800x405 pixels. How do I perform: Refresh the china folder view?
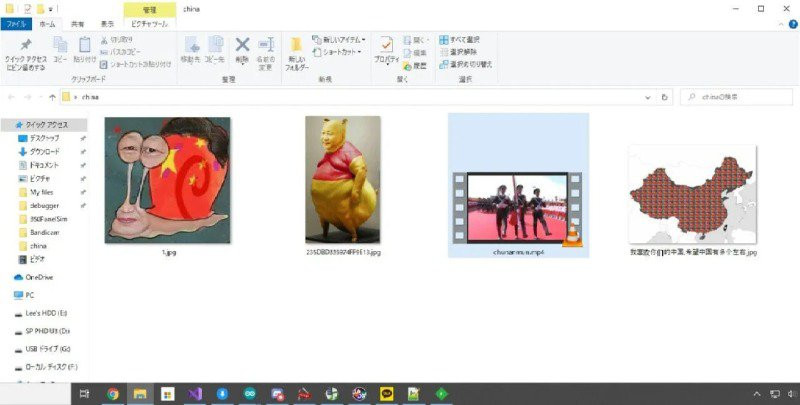[x=666, y=97]
